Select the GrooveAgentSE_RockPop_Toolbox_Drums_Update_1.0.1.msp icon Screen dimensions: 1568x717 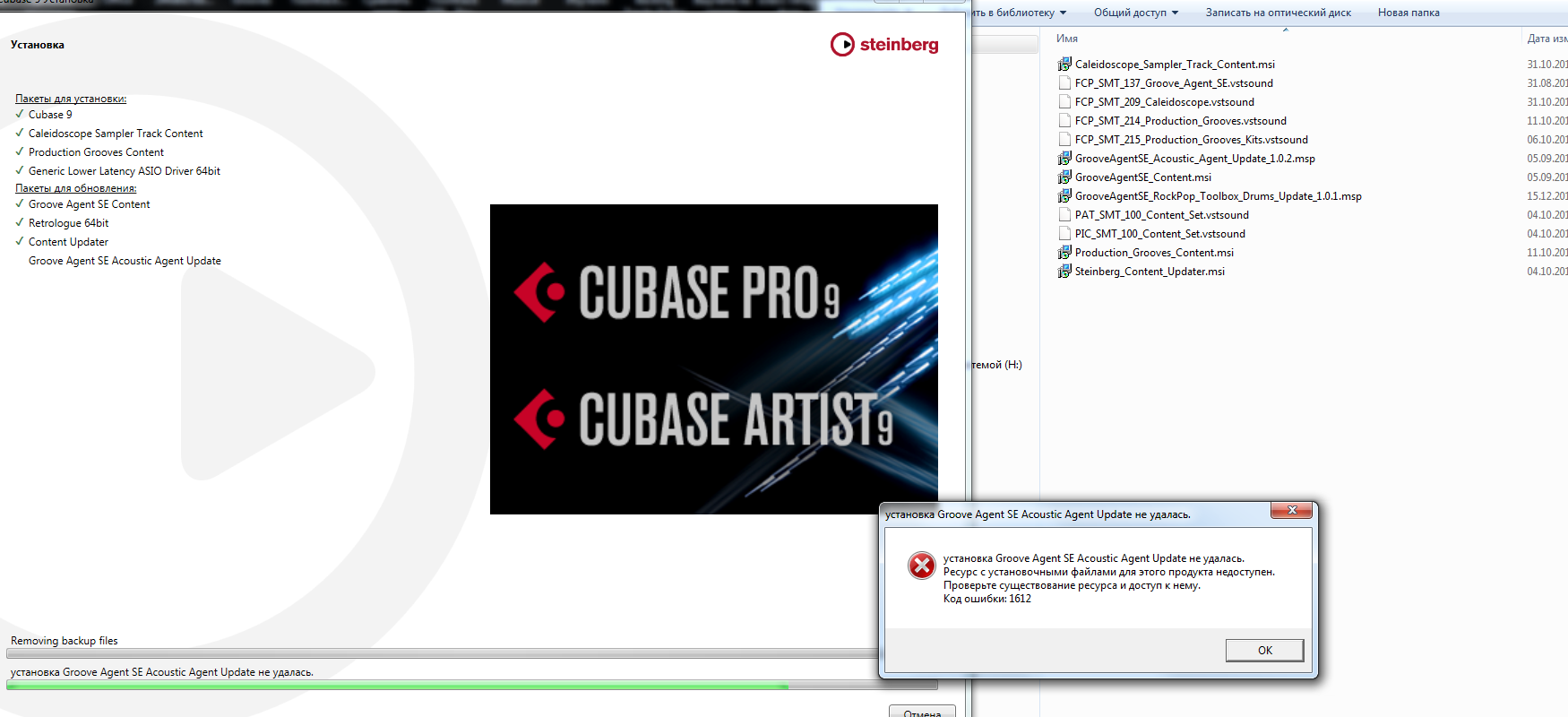point(1064,196)
